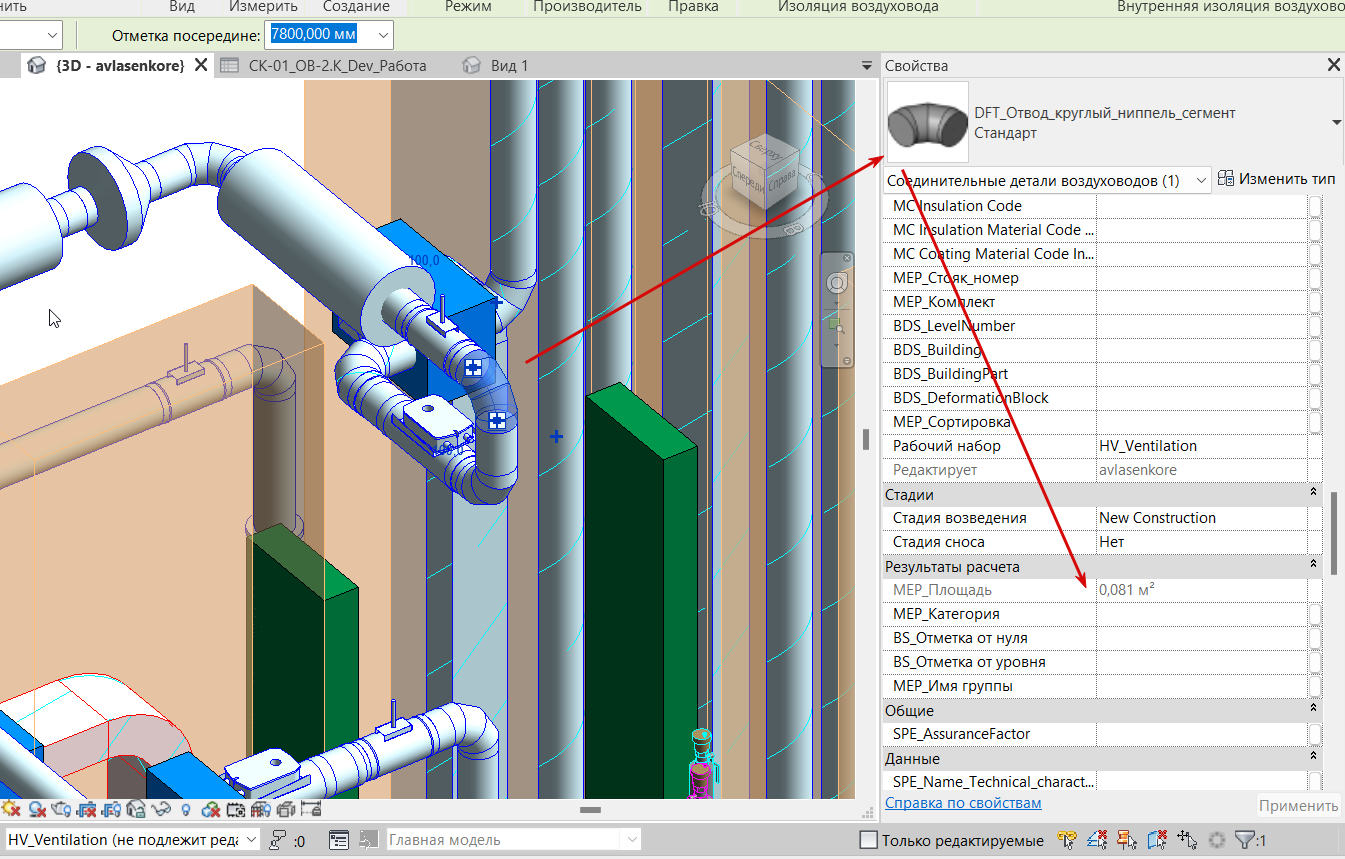Enable the 'Только редактируемые' checkbox
This screenshot has width=1345, height=859.
[x=868, y=840]
